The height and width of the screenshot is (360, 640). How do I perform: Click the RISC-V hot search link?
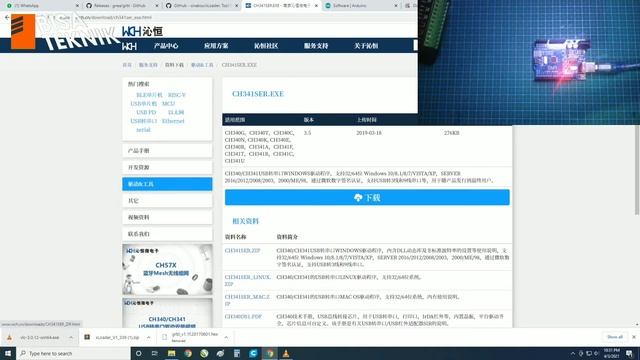click(x=177, y=95)
